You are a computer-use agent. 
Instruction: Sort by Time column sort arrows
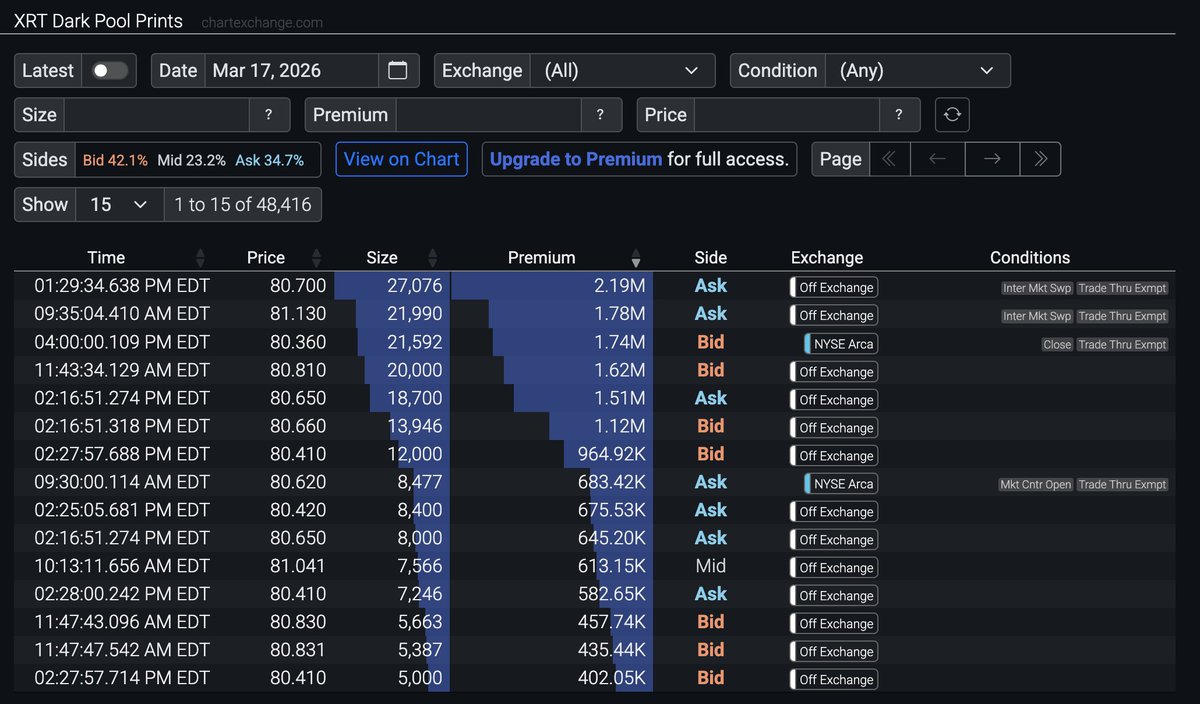(x=200, y=258)
